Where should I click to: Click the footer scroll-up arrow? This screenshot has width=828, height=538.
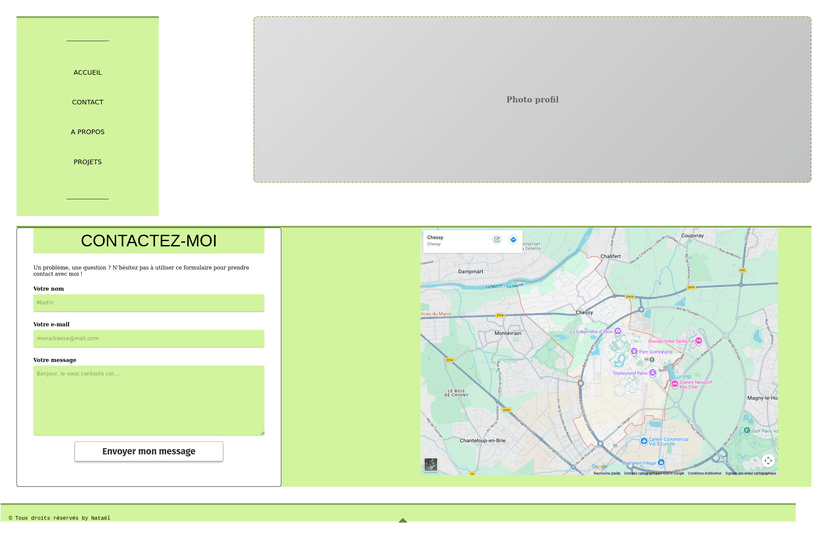tap(403, 521)
